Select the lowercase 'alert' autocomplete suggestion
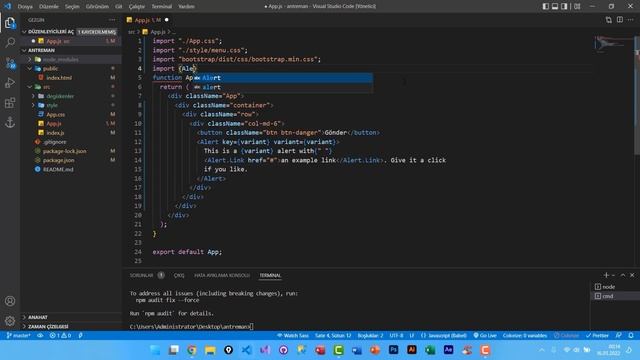Viewport: 640px width, 360px height. 282,87
